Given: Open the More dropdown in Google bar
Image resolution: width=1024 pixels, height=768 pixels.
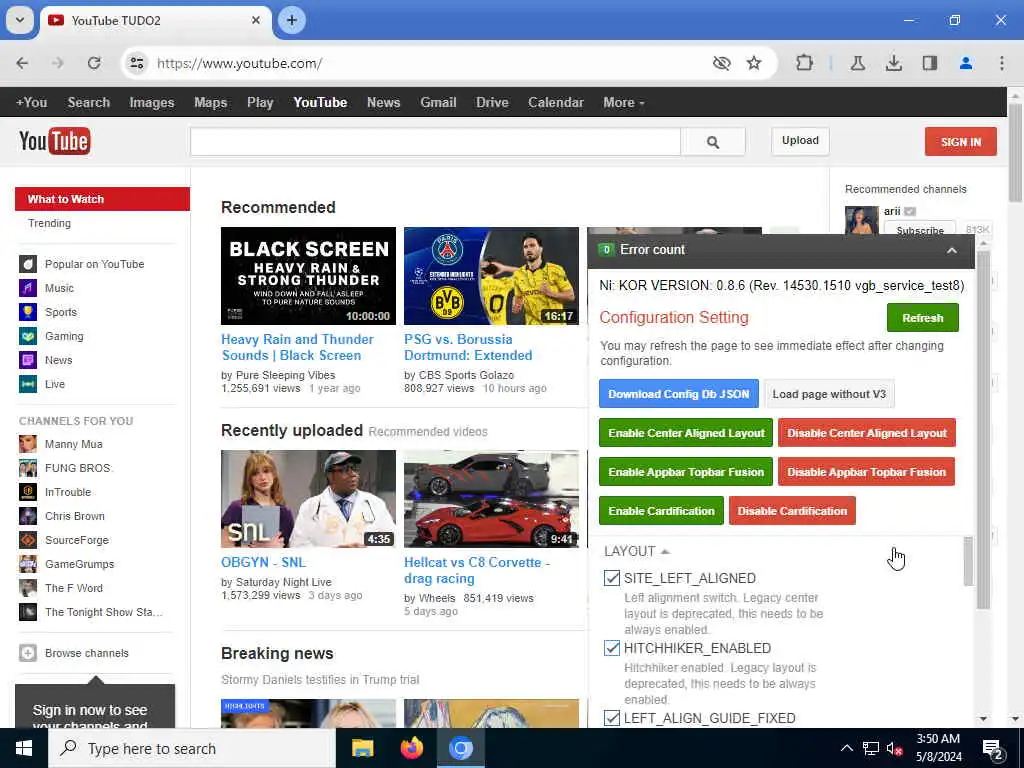Looking at the screenshot, I should pos(623,103).
